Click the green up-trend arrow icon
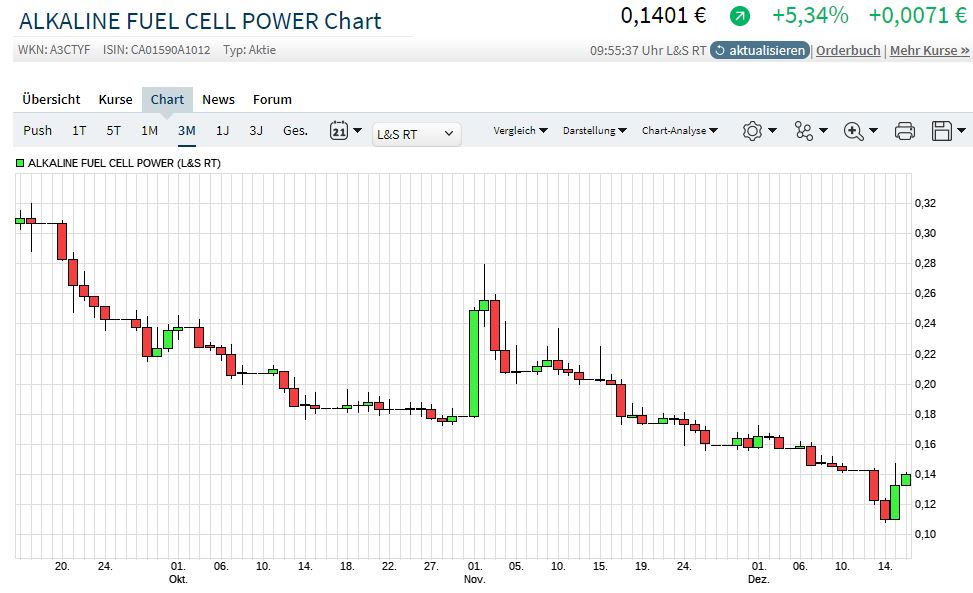Viewport: 973px width, 593px height. (739, 16)
